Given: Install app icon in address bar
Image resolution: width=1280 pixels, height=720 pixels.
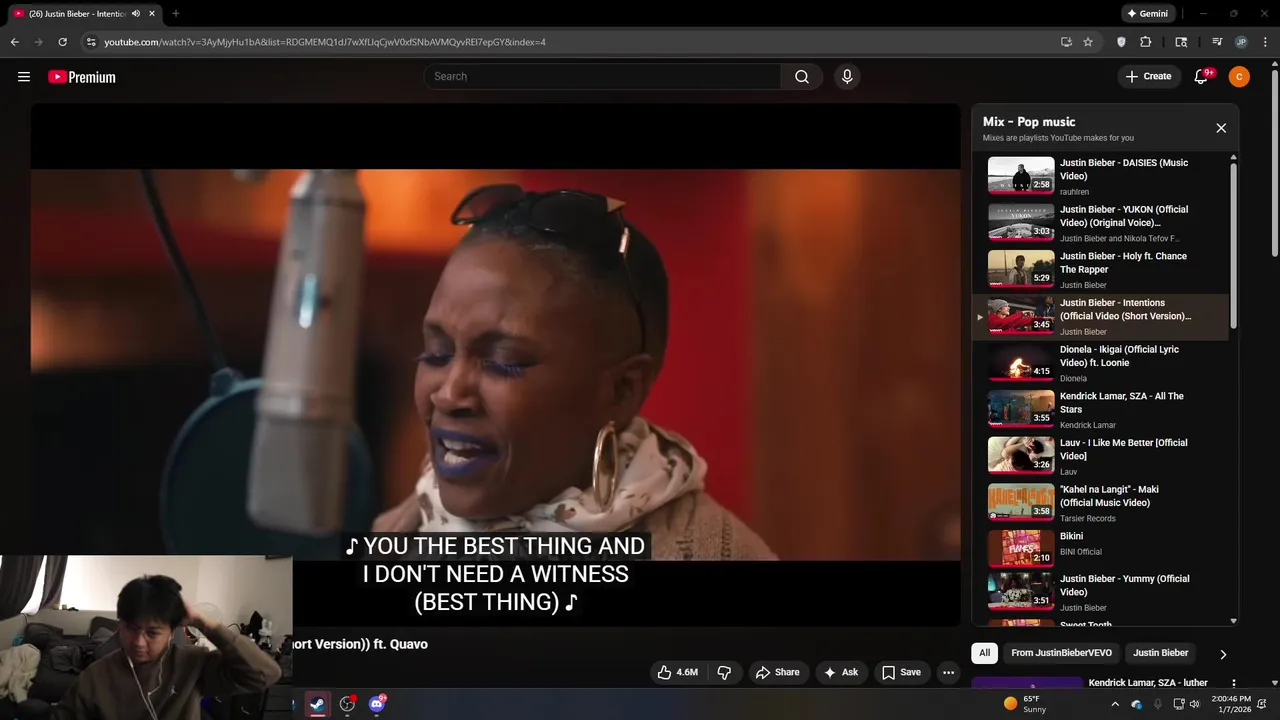Looking at the screenshot, I should pos(1066,42).
